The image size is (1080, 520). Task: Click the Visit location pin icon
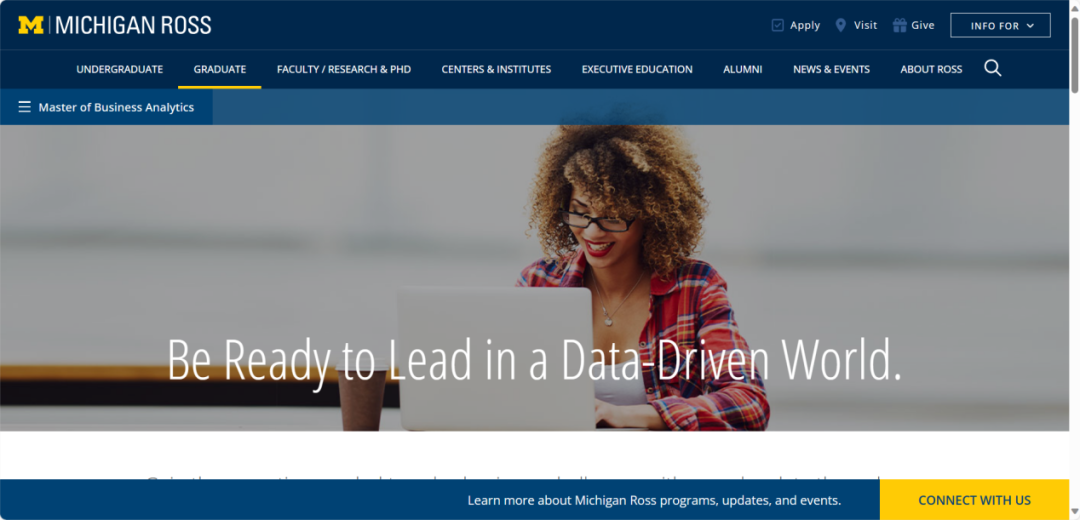pyautogui.click(x=840, y=25)
